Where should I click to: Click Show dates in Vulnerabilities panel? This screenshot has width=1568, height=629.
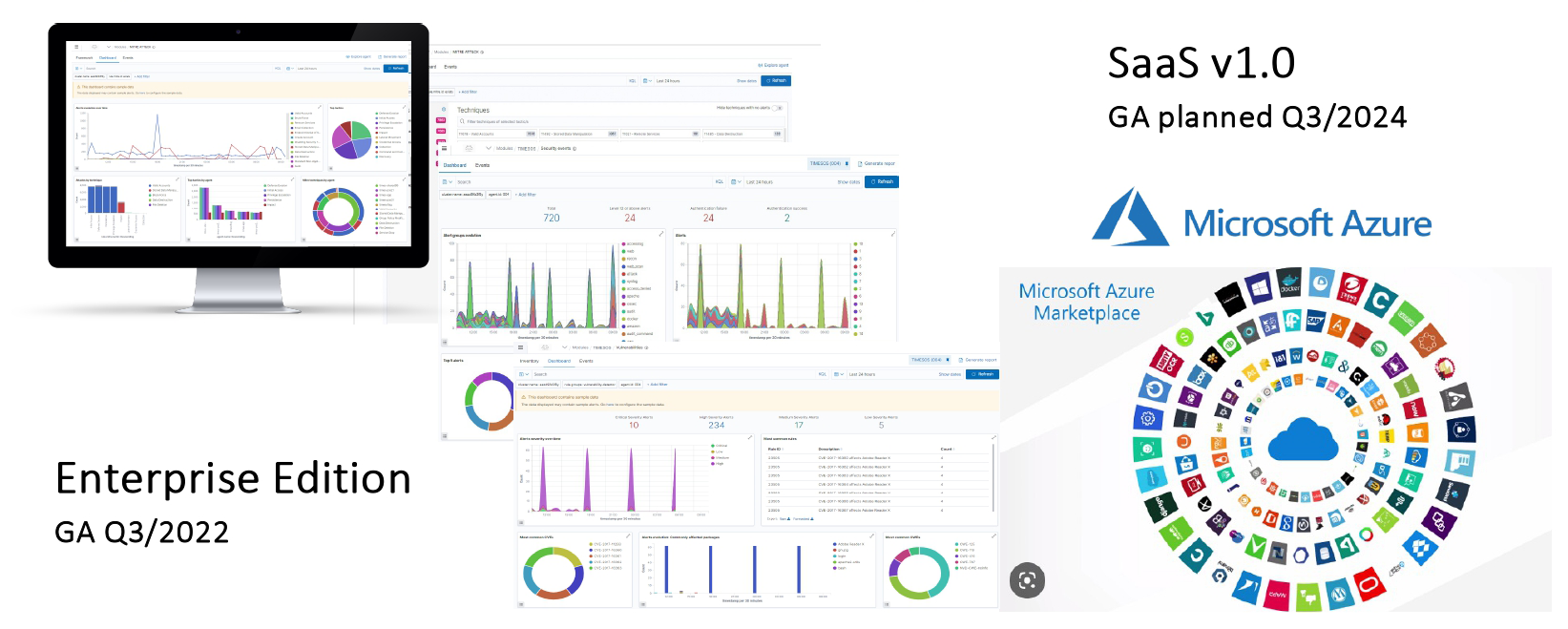pyautogui.click(x=949, y=374)
